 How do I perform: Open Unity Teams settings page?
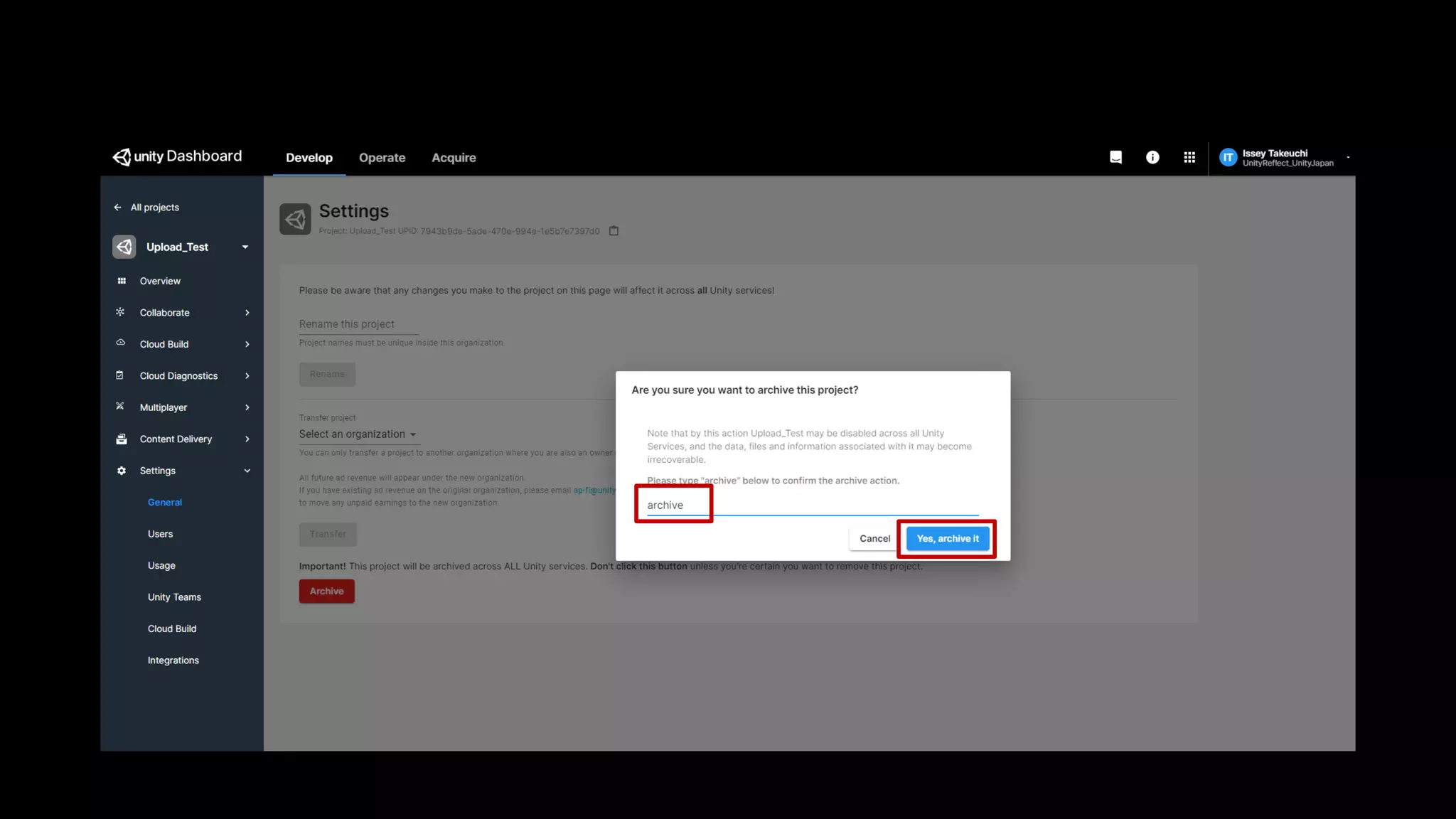[174, 597]
